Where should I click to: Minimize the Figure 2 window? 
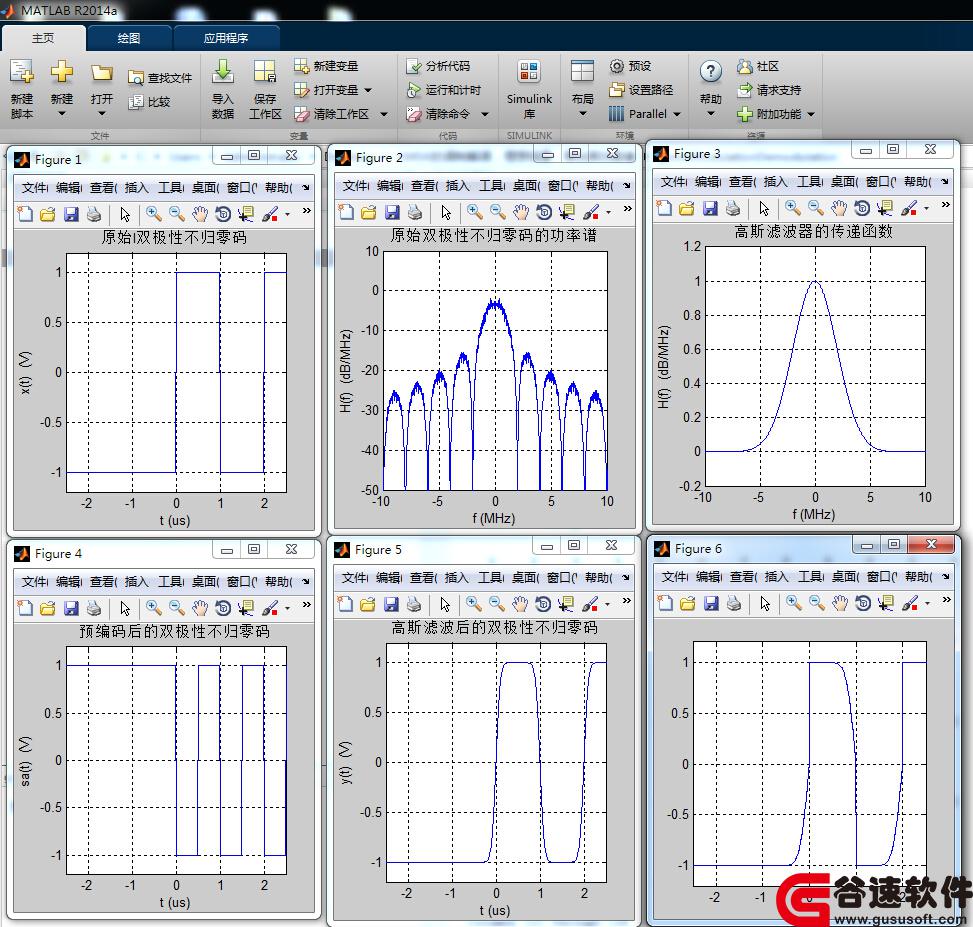(547, 154)
